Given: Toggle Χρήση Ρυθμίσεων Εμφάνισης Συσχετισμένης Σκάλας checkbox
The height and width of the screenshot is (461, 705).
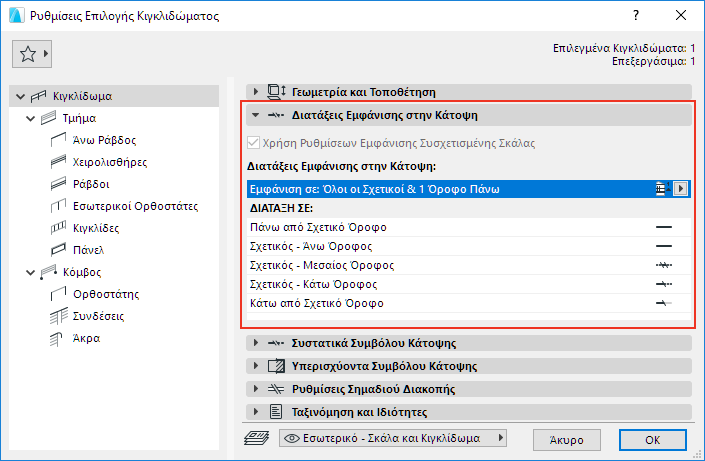Looking at the screenshot, I should pos(254,143).
